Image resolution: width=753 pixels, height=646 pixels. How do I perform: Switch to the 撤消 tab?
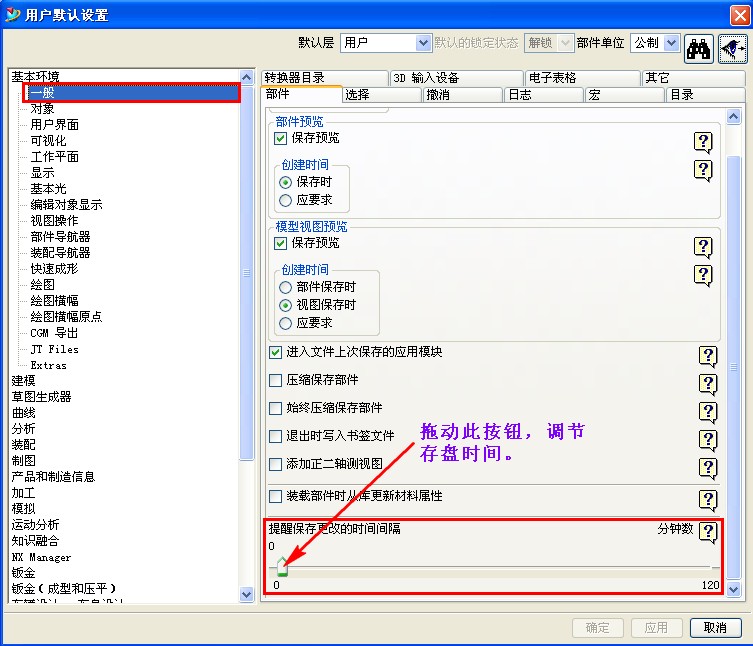pos(463,95)
